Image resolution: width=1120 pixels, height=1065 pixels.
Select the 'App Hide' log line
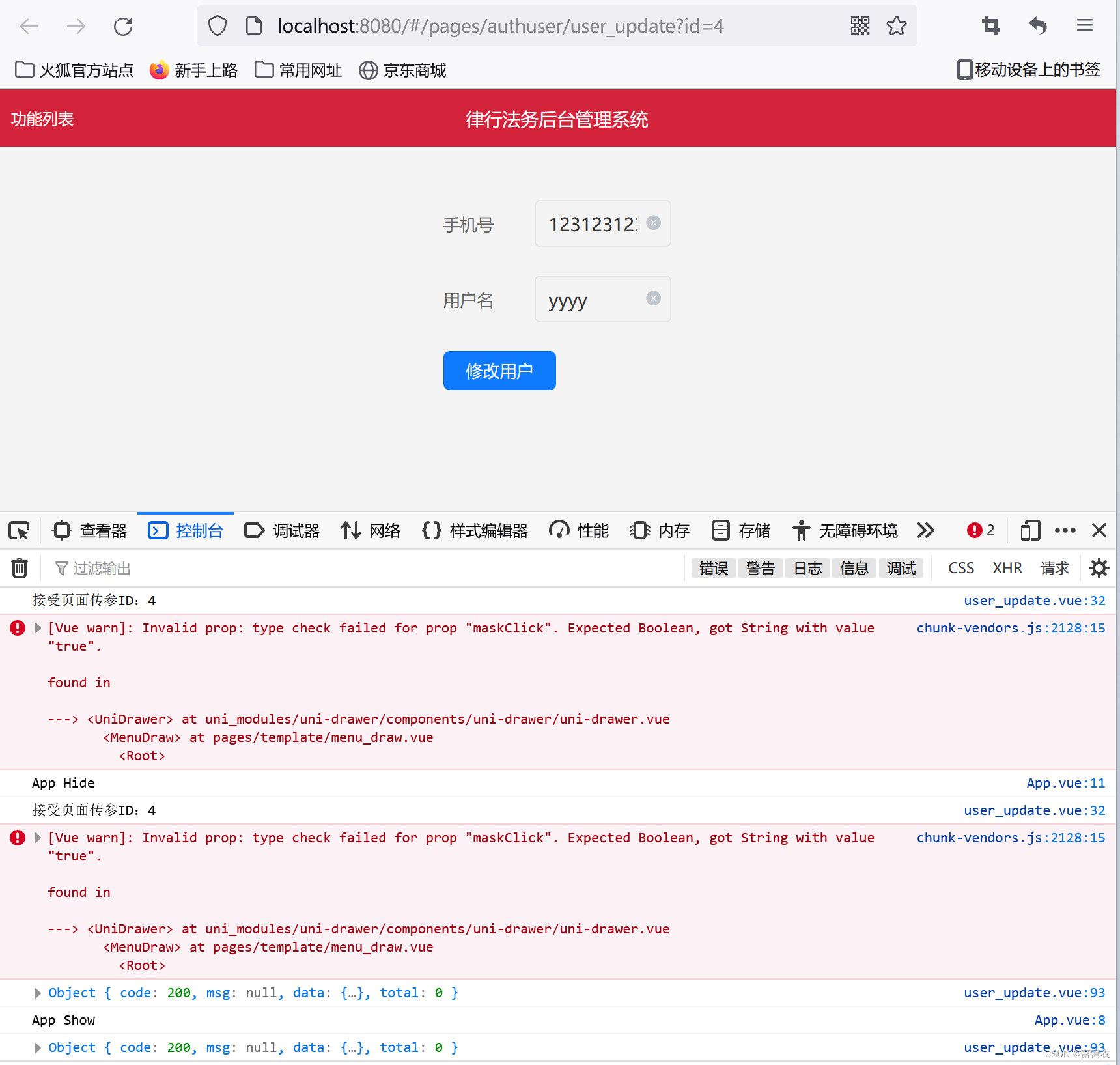pyautogui.click(x=63, y=783)
